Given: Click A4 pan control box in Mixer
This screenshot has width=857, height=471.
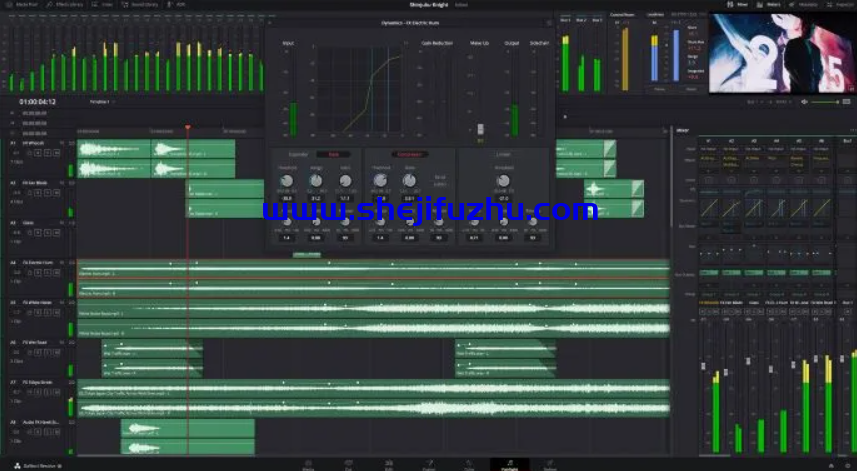Looking at the screenshot, I should pyautogui.click(x=776, y=254).
